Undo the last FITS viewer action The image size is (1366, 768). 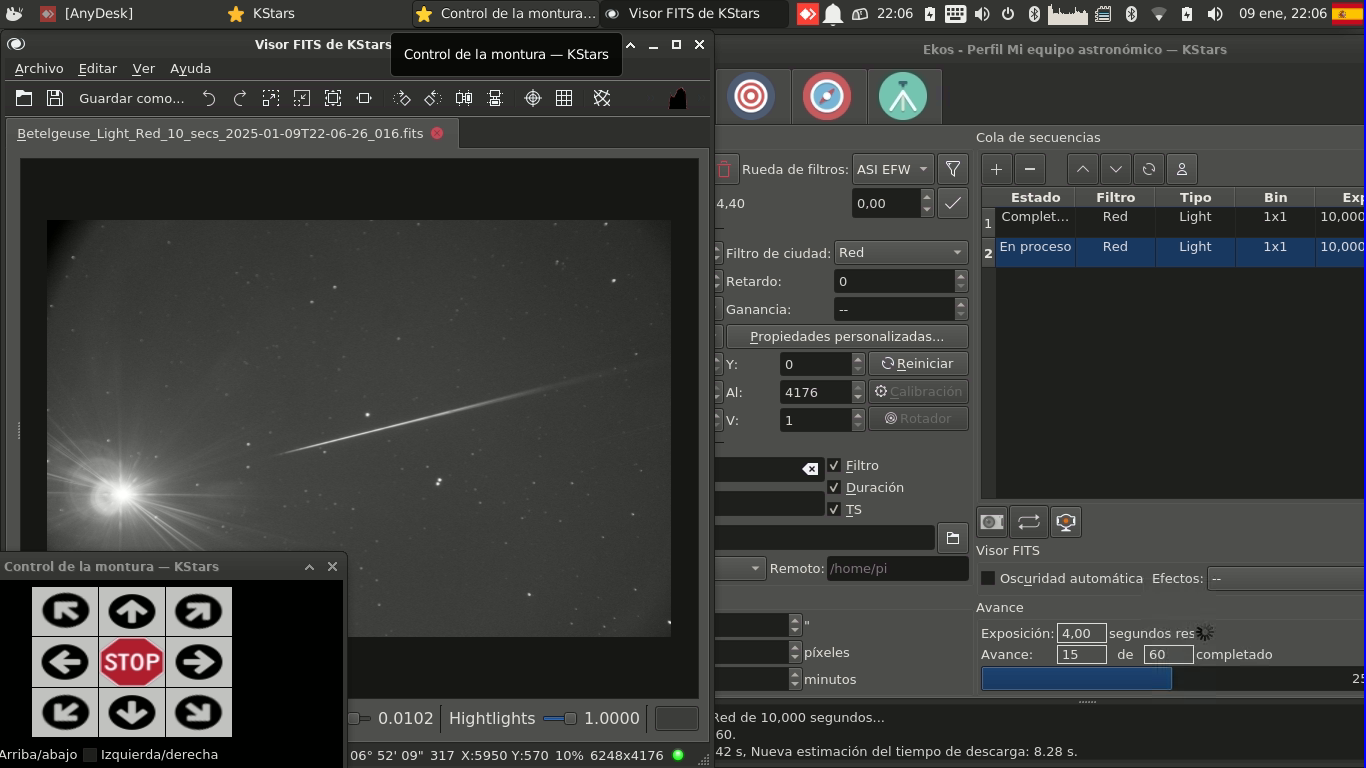point(208,98)
